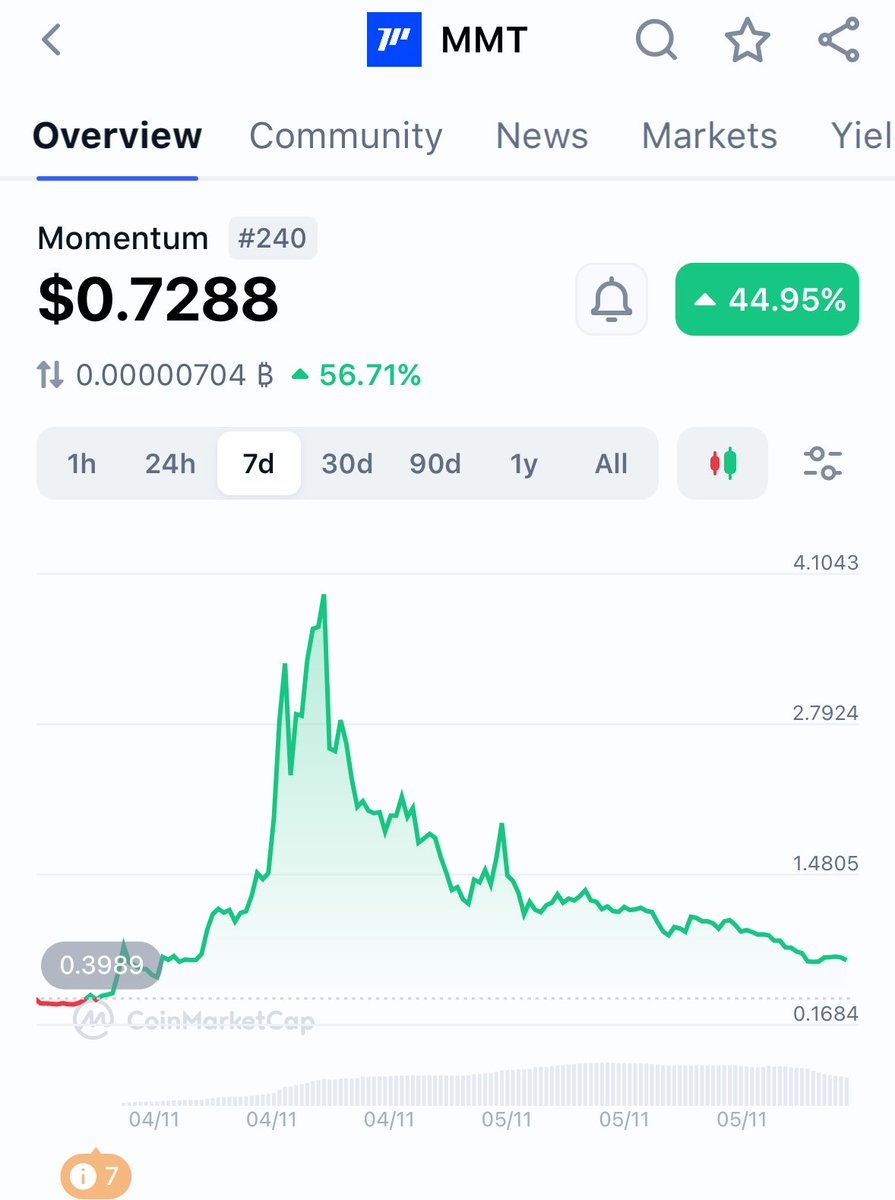This screenshot has height=1200, width=895.
Task: Choose the 30d chart range
Action: pos(347,464)
